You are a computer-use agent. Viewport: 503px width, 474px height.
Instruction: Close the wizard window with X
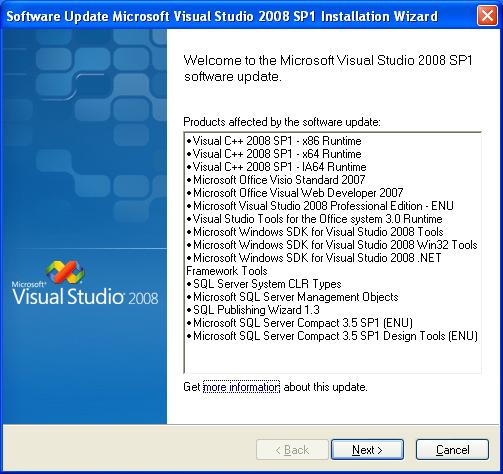pyautogui.click(x=487, y=16)
